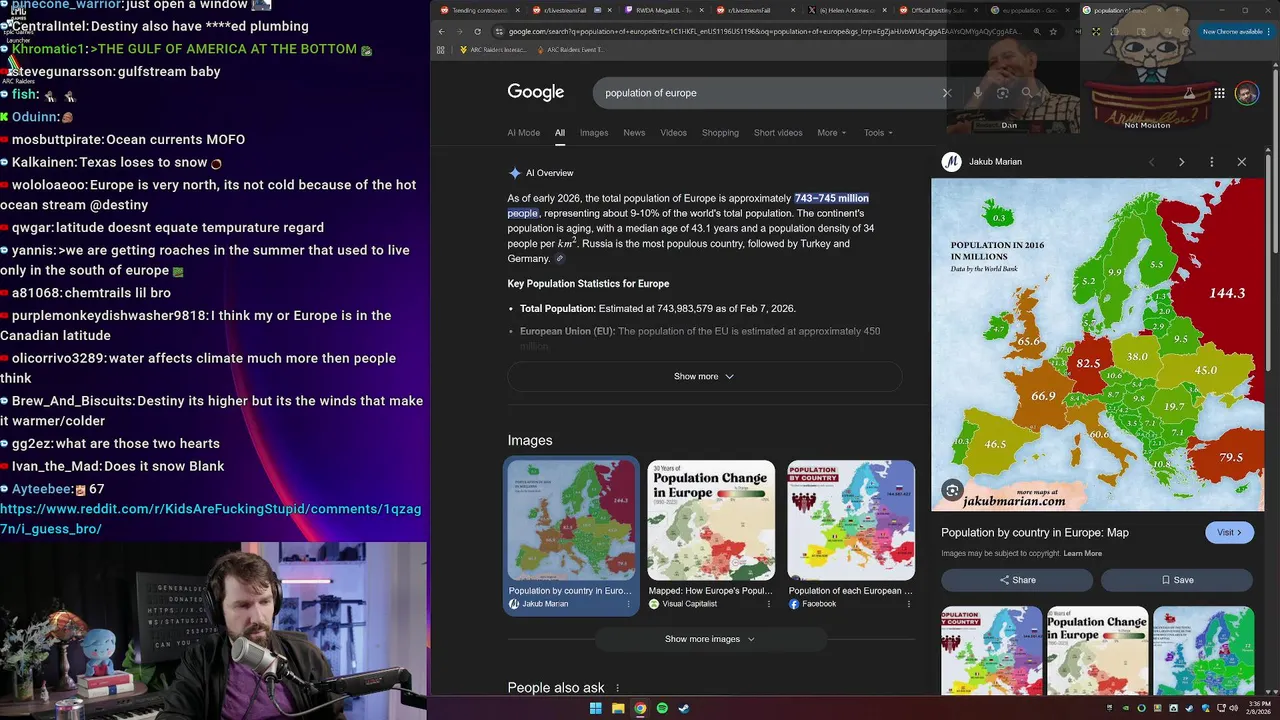Open more options in image preview panel
Image resolution: width=1280 pixels, height=720 pixels.
[x=1211, y=162]
